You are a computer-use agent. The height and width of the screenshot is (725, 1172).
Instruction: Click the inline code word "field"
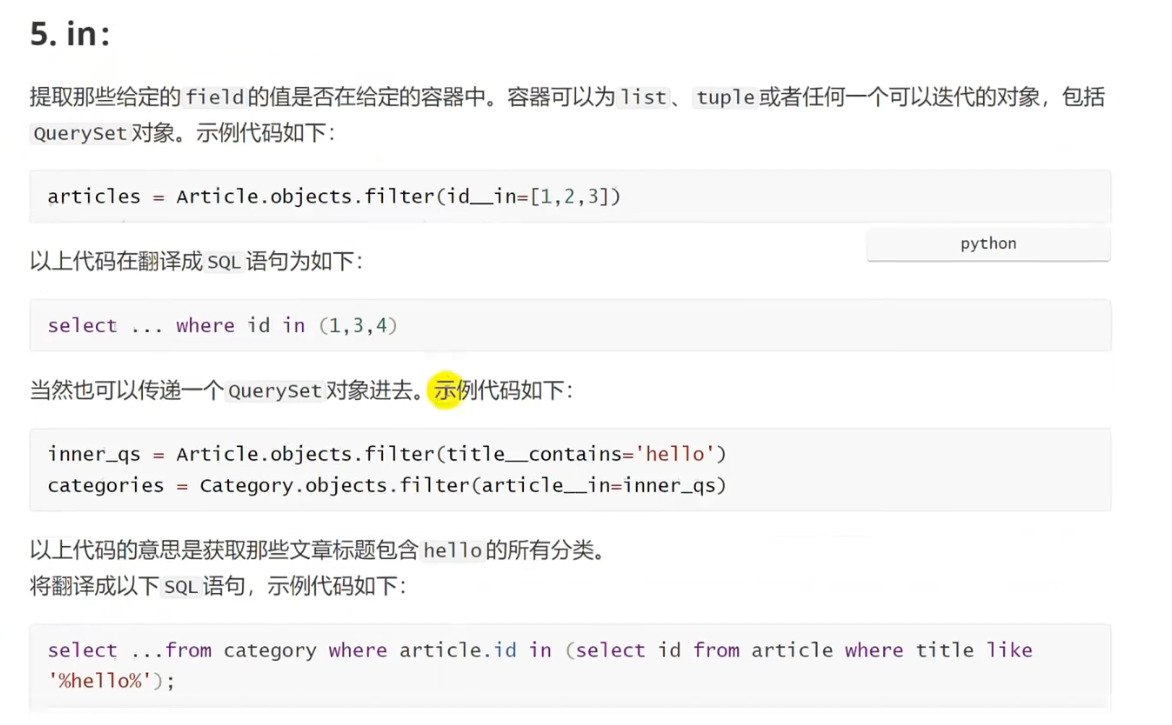pos(215,98)
